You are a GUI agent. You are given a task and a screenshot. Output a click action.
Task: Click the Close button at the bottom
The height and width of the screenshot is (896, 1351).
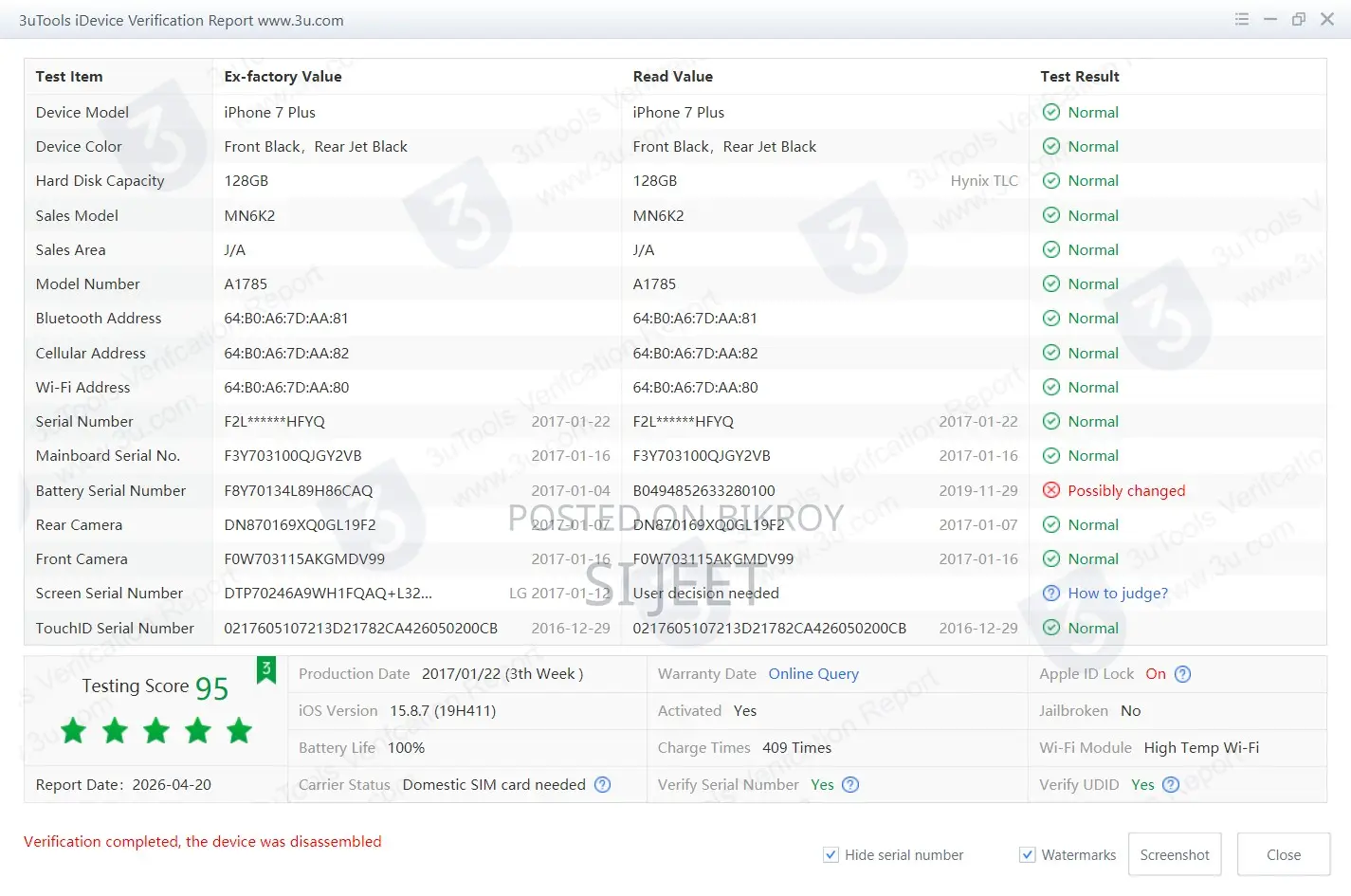(1284, 854)
